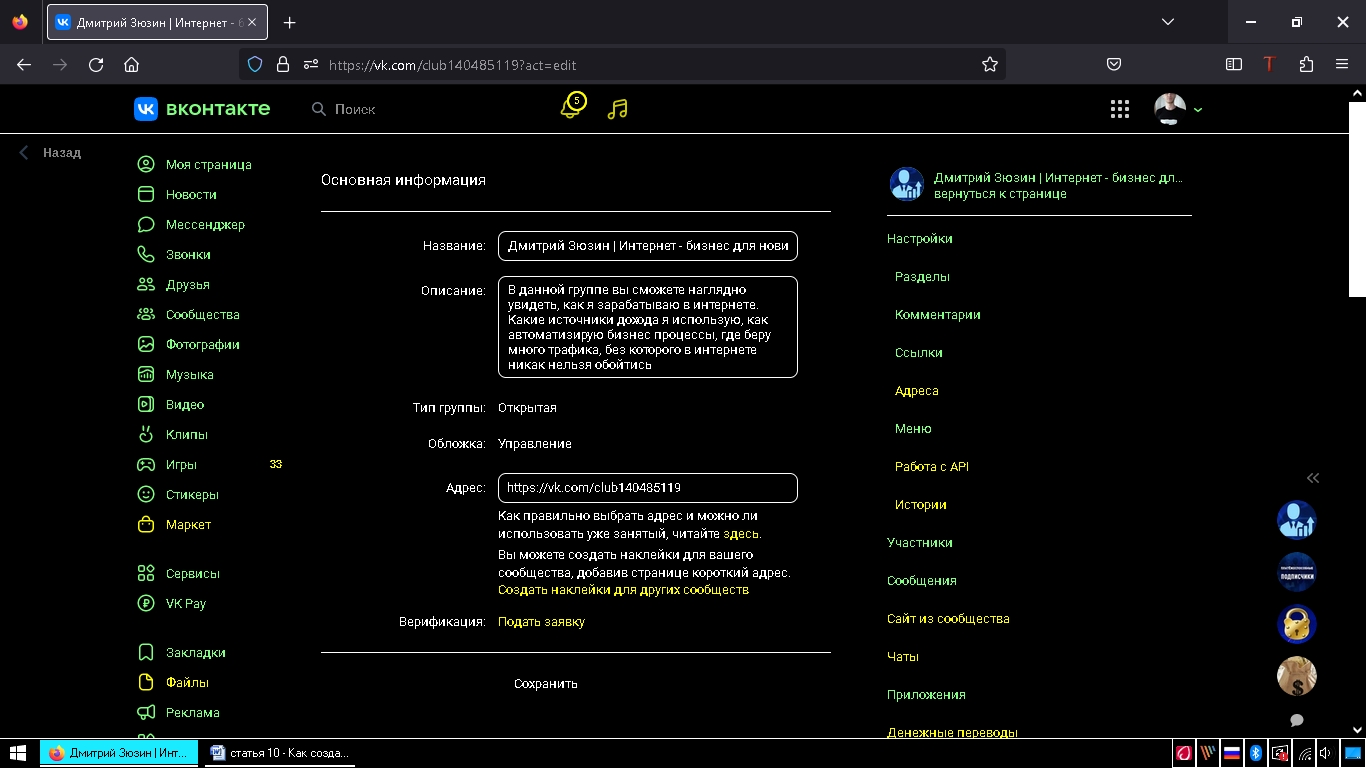
Task: Open the VK services grid icon
Action: [1120, 109]
